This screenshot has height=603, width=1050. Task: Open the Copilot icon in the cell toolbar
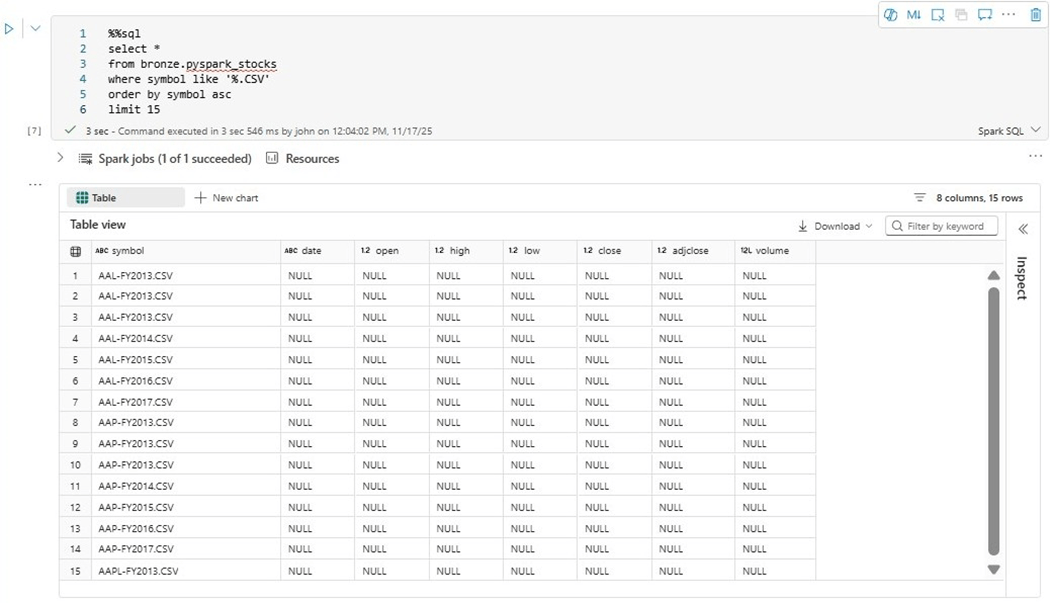point(891,15)
